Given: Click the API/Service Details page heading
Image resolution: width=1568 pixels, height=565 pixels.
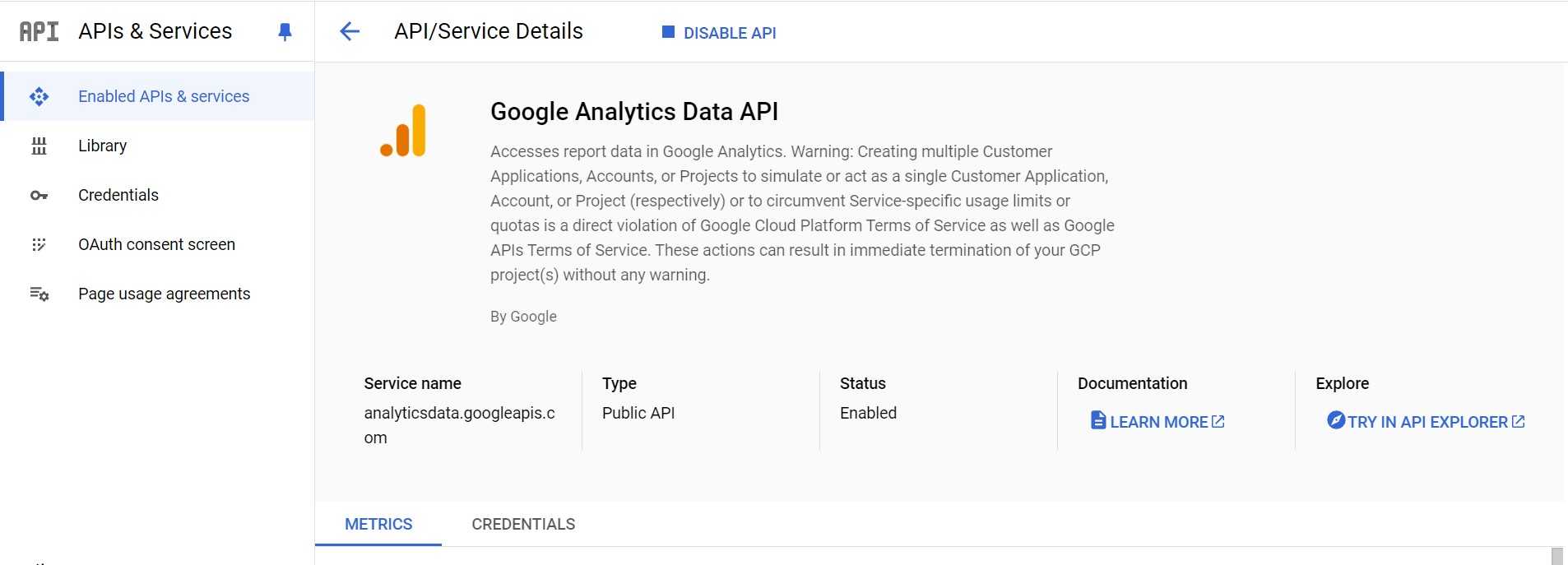Looking at the screenshot, I should pyautogui.click(x=489, y=31).
